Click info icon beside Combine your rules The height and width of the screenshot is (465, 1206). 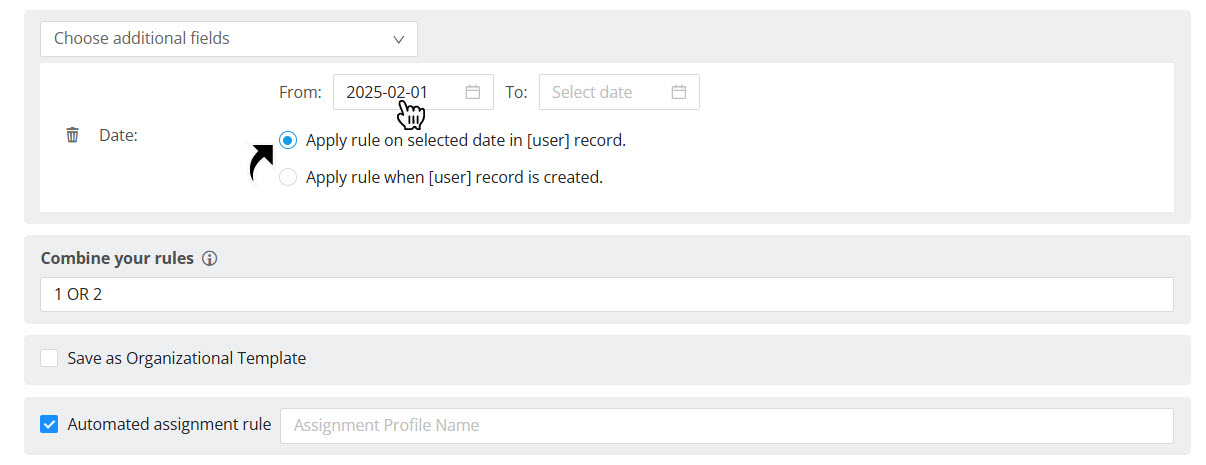(x=209, y=259)
